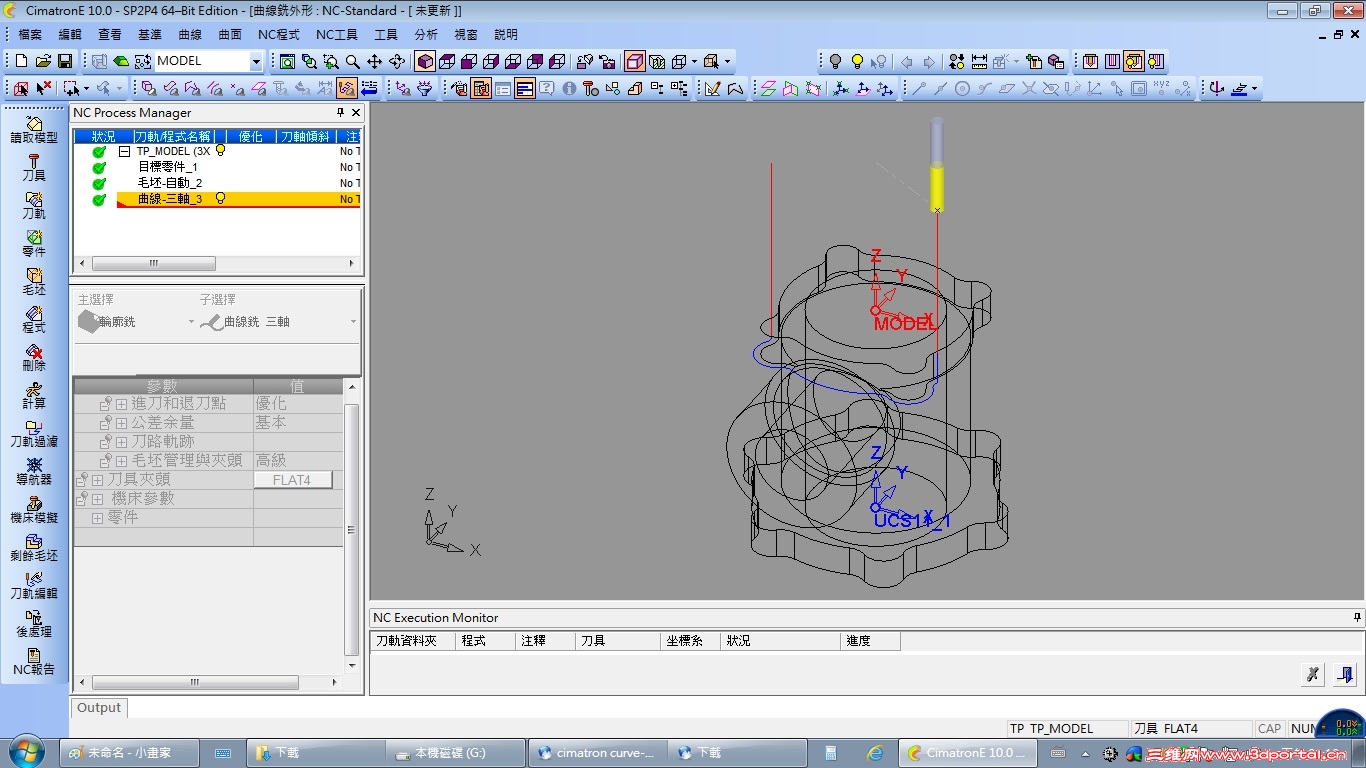Click the magnifier zoom toolbar icon
This screenshot has height=768, width=1366.
click(x=353, y=61)
